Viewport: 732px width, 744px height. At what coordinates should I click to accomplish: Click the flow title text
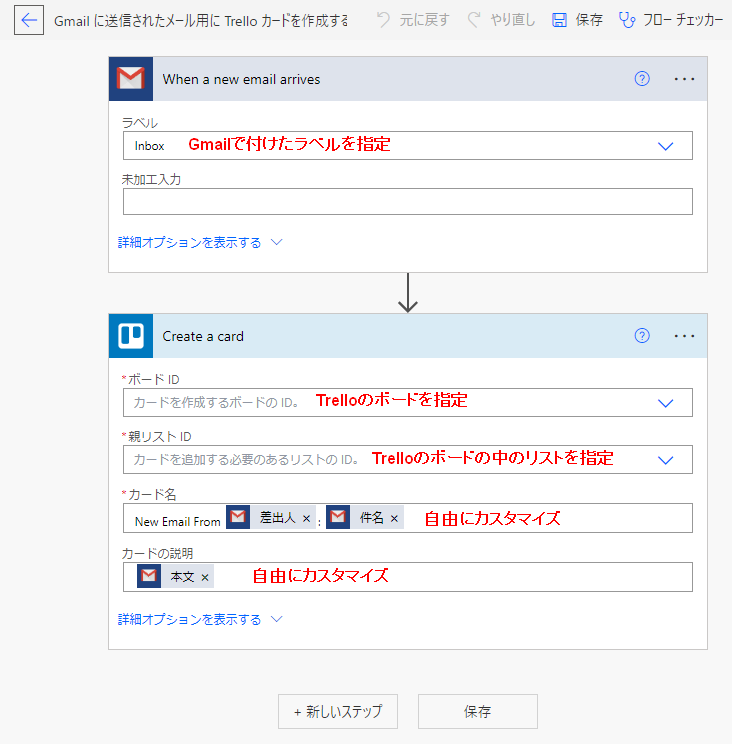pyautogui.click(x=201, y=21)
